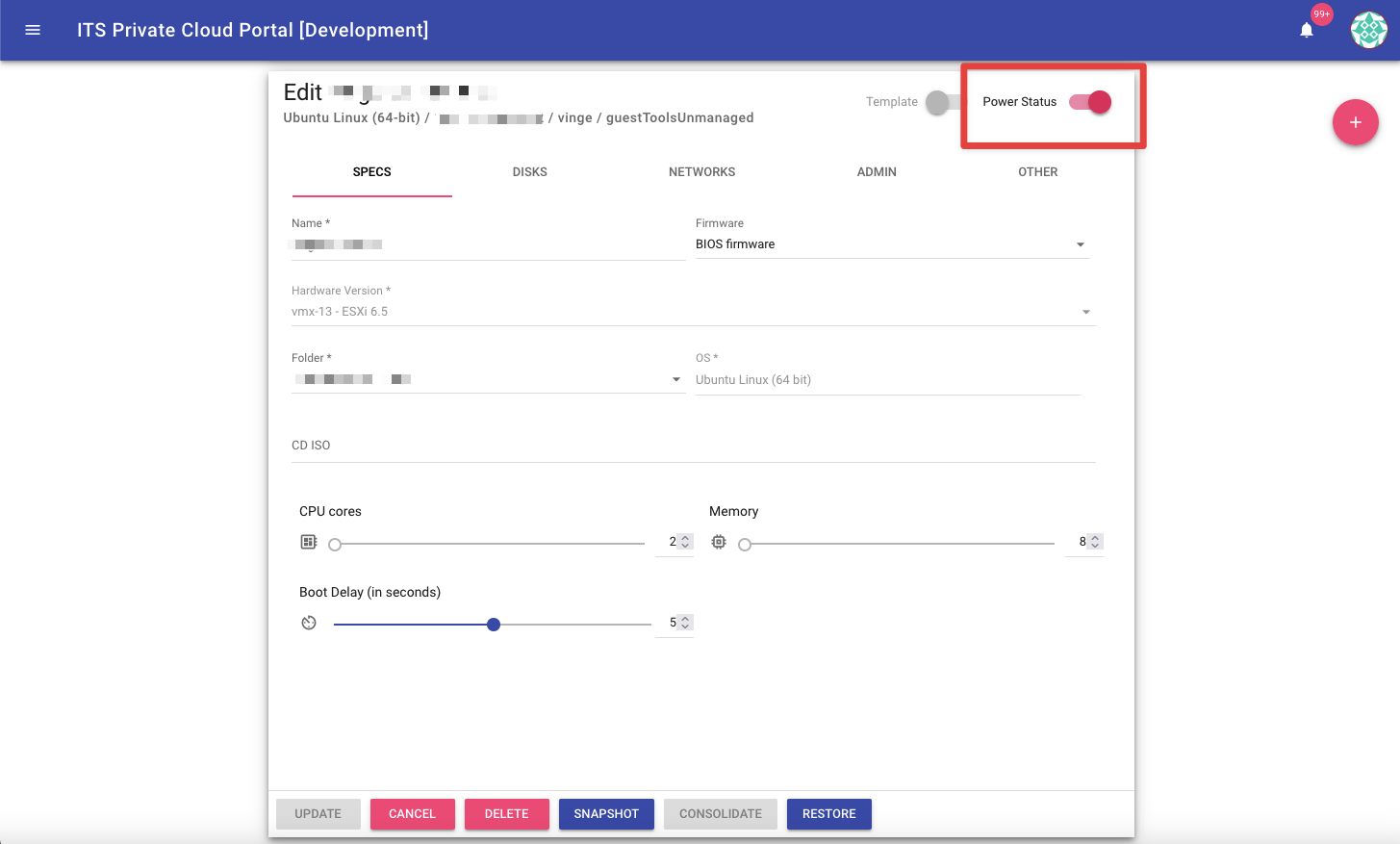Click the CPU cores chip icon

coord(309,542)
